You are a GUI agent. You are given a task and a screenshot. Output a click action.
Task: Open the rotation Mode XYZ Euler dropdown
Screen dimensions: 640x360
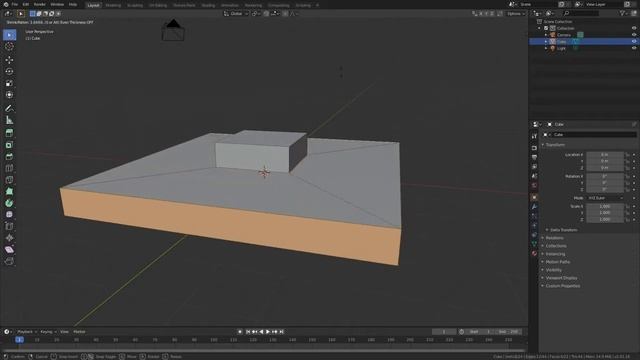tap(605, 198)
